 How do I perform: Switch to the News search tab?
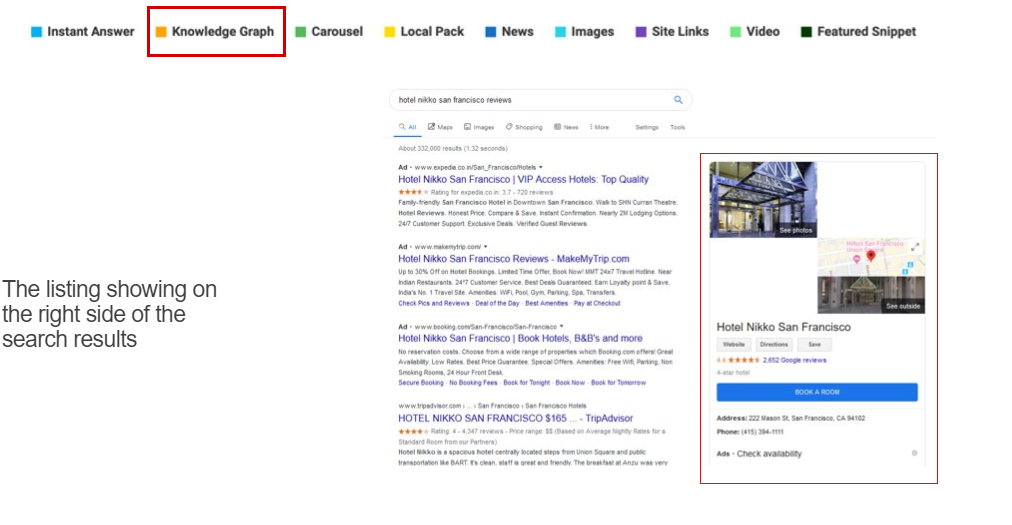pyautogui.click(x=566, y=127)
